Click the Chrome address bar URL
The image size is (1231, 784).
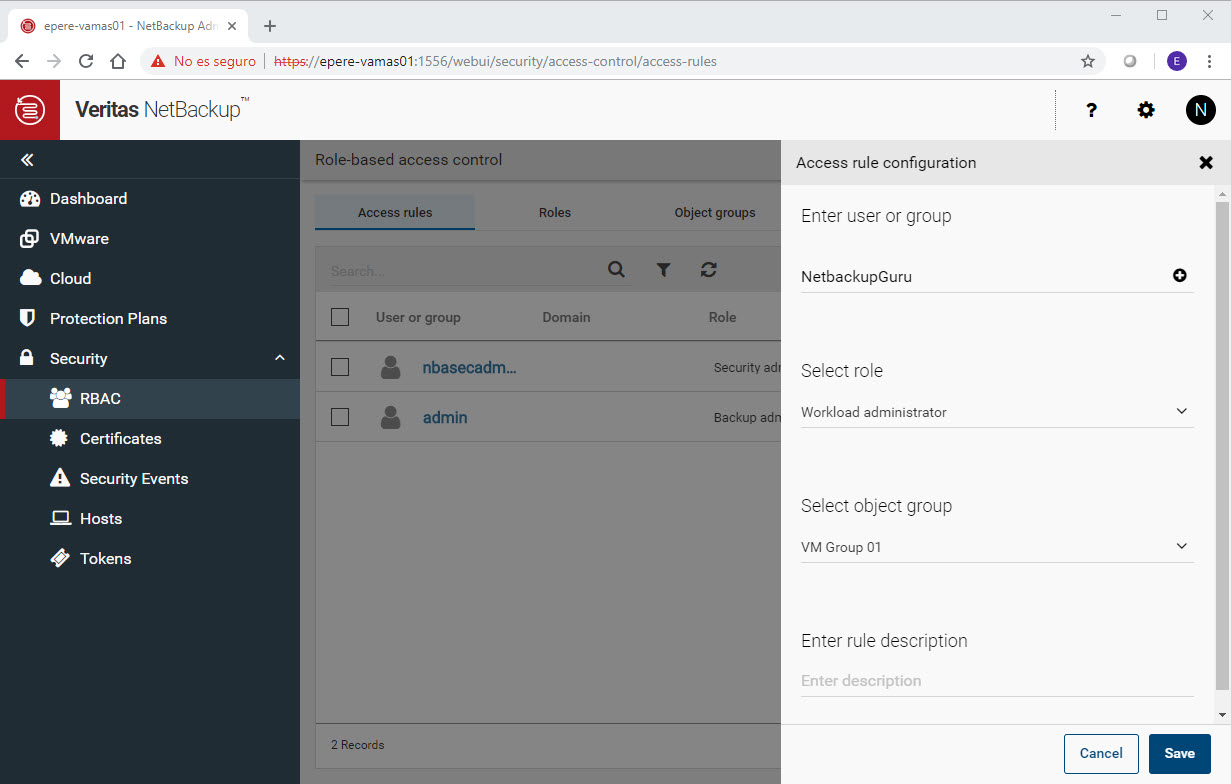(495, 61)
